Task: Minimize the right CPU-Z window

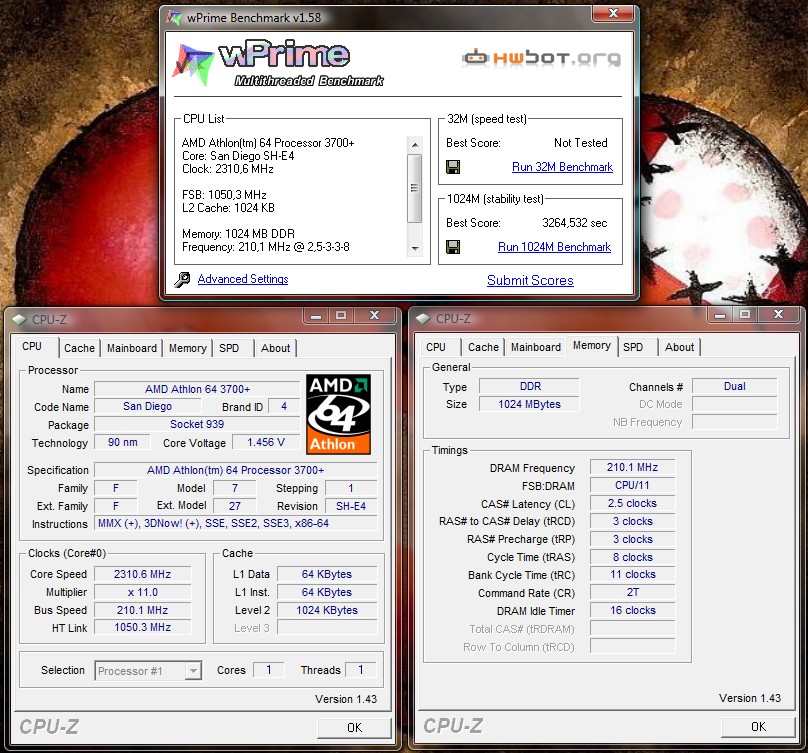Action: (720, 314)
